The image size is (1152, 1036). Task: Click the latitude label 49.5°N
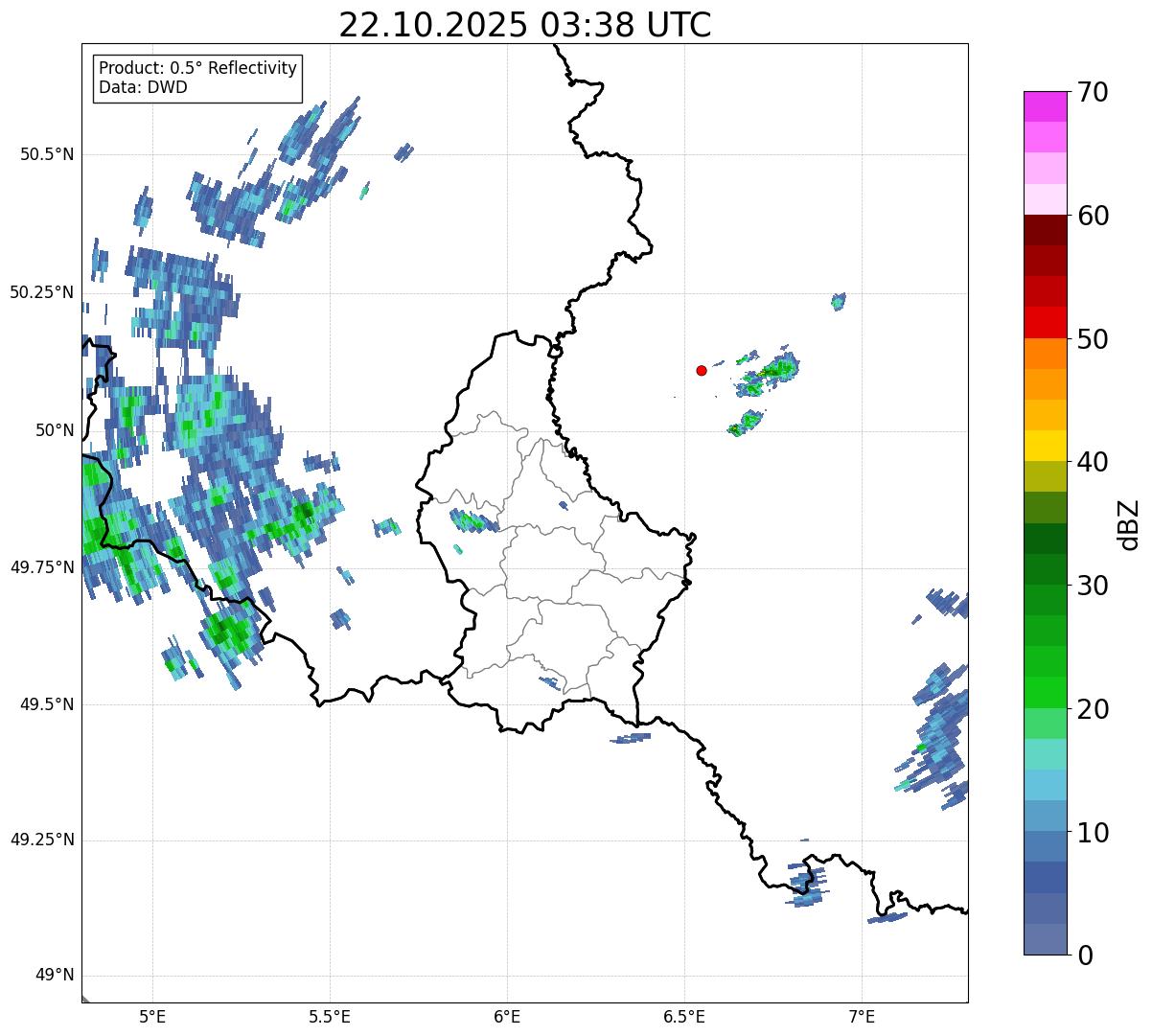point(47,704)
